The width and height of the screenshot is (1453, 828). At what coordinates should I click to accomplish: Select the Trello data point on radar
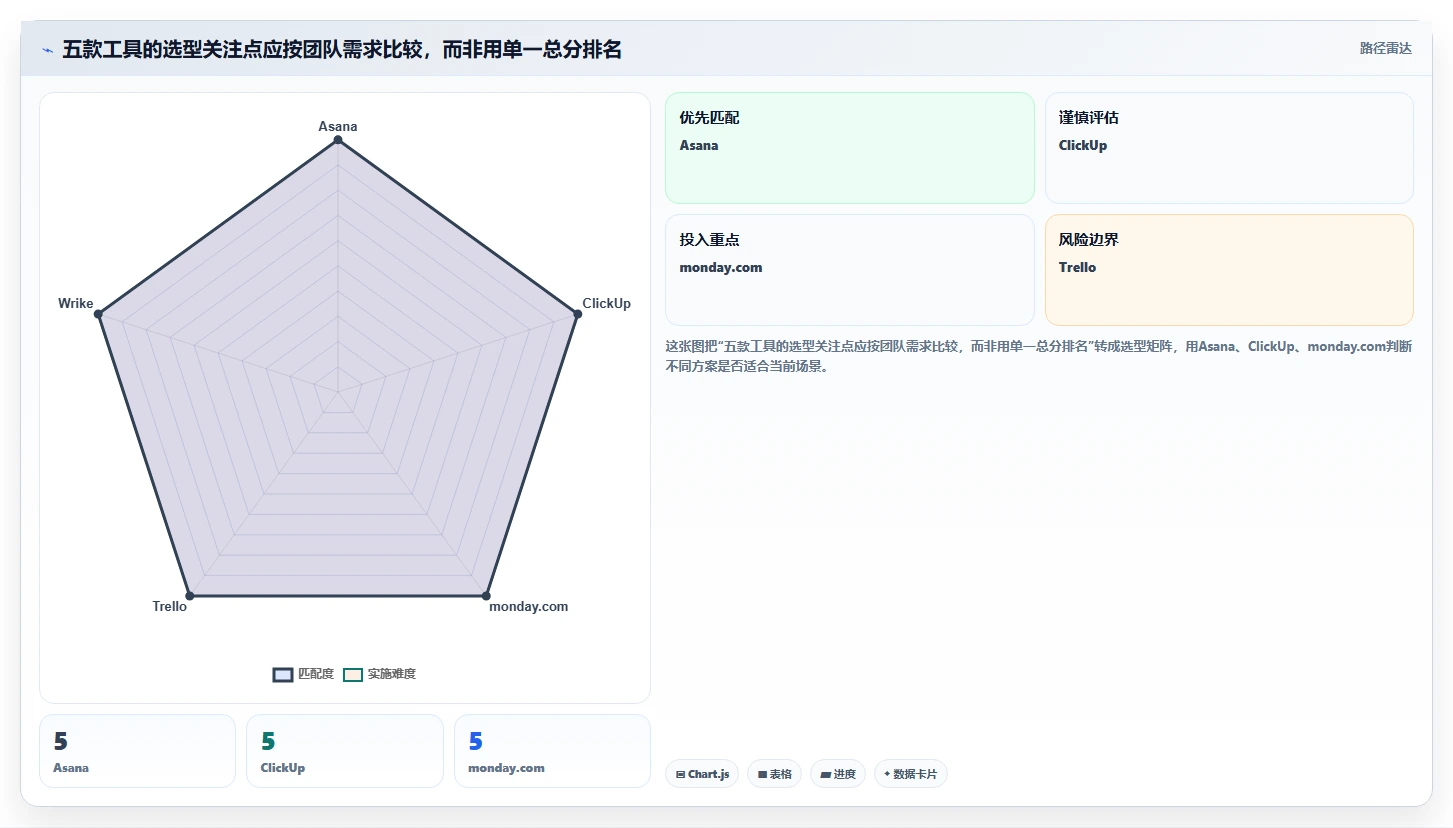(190, 596)
